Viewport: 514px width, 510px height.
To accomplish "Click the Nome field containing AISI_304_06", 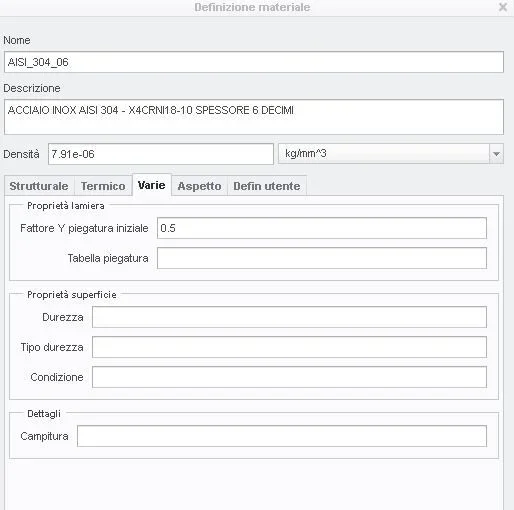I will [254, 62].
